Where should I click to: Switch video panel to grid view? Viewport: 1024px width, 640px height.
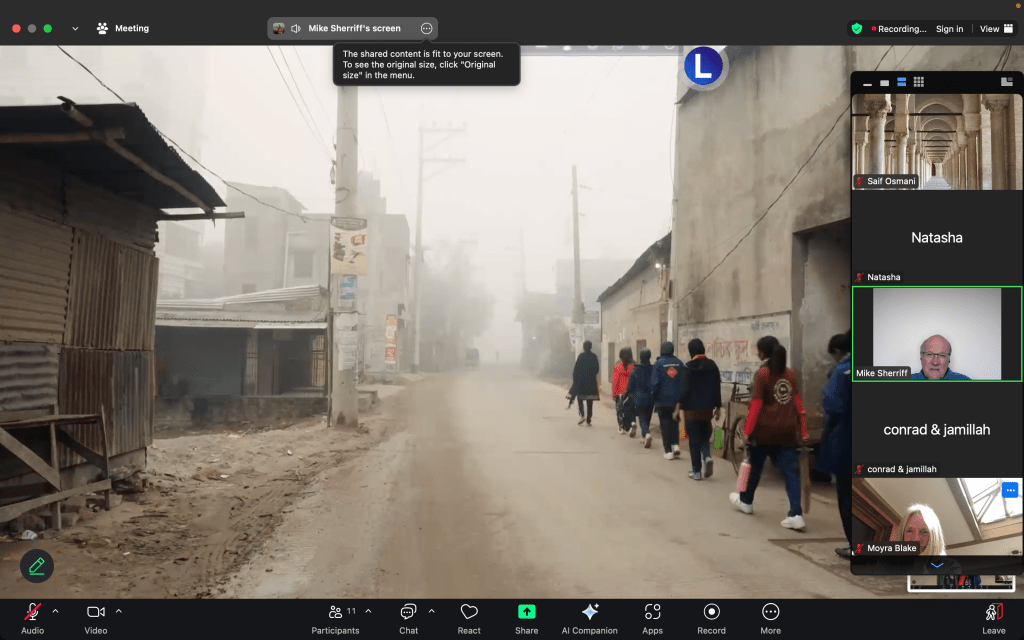coord(919,82)
